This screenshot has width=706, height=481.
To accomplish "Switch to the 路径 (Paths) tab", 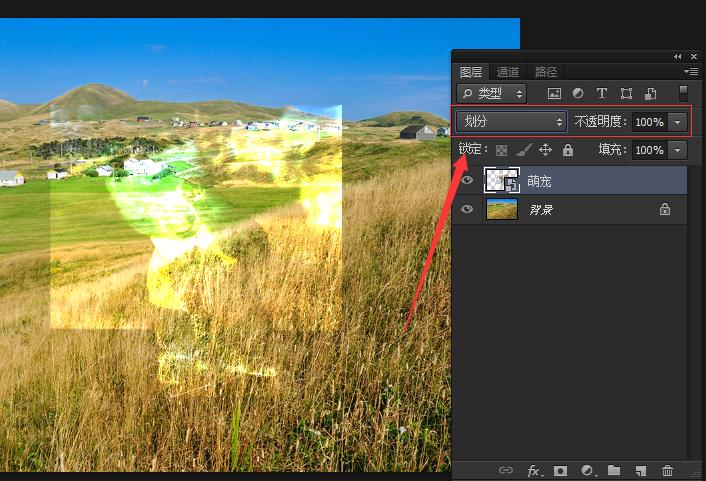I will click(546, 72).
